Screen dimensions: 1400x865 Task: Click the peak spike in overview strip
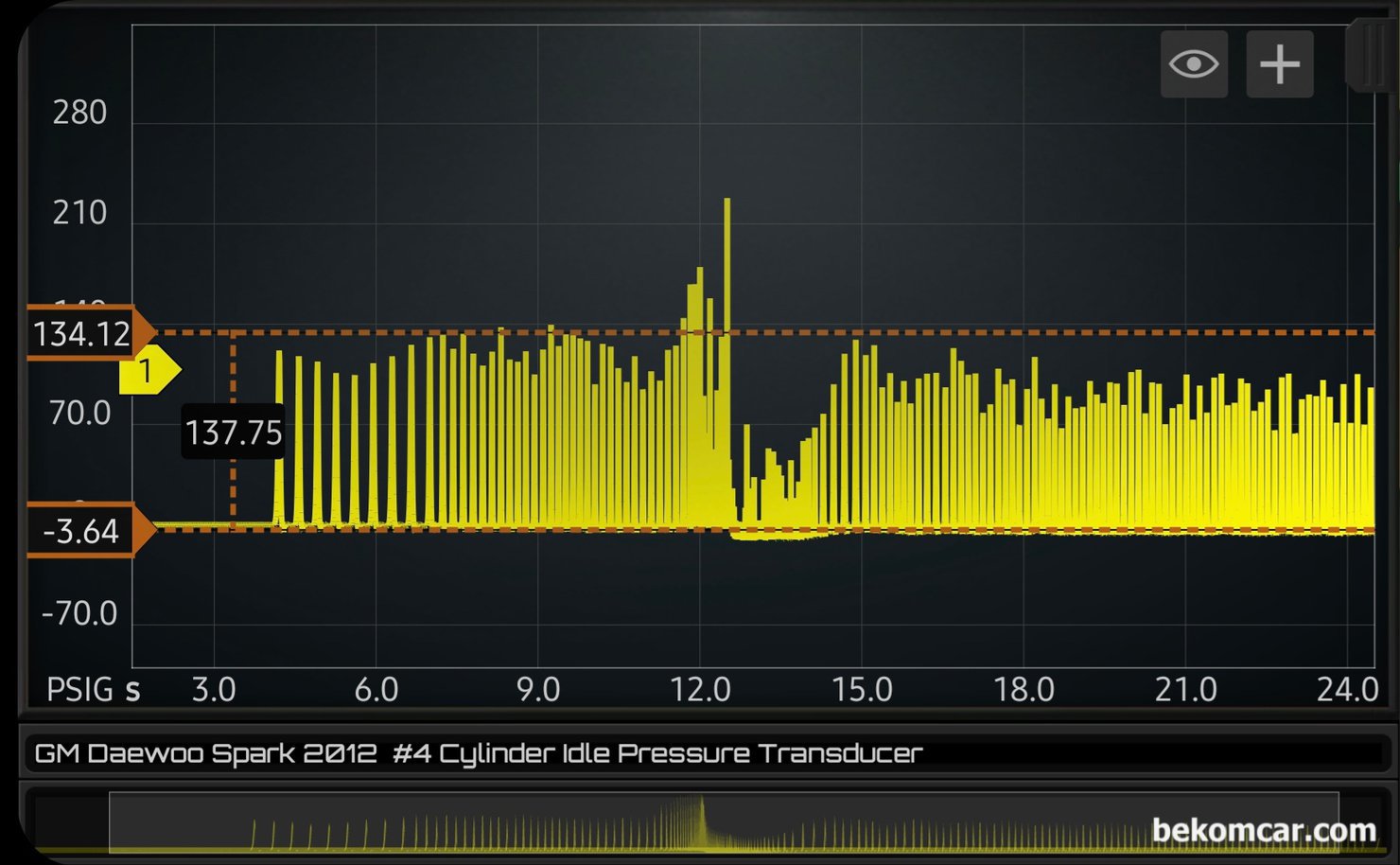[x=702, y=806]
